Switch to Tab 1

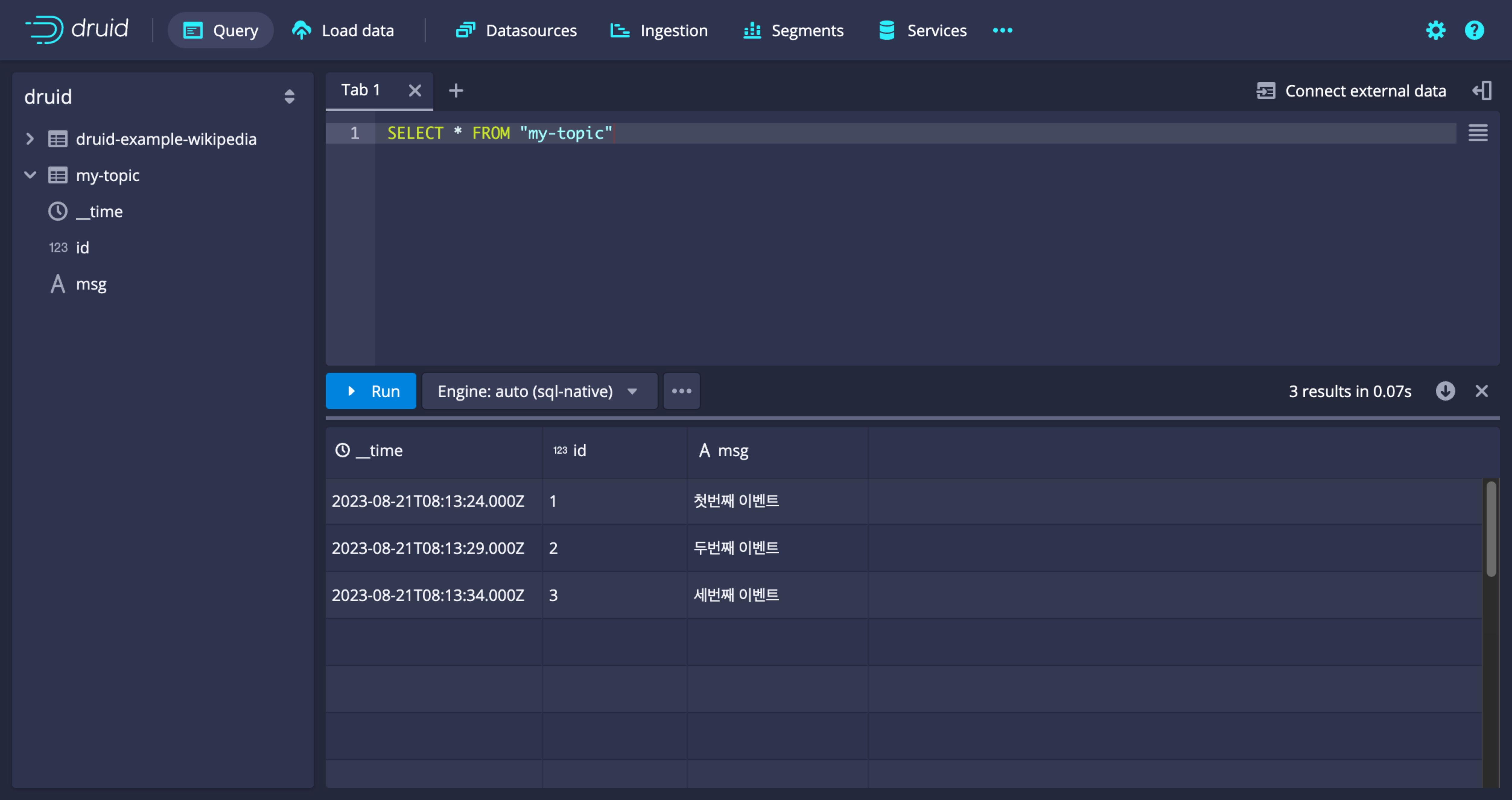coord(361,90)
